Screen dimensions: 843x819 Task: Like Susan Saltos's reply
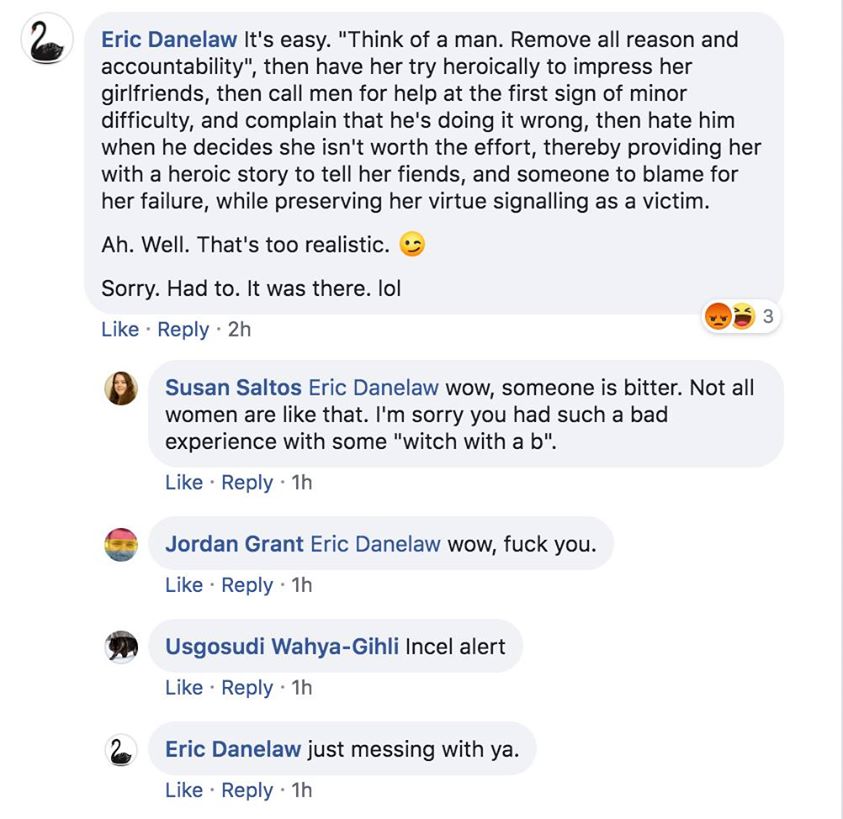pyautogui.click(x=184, y=482)
